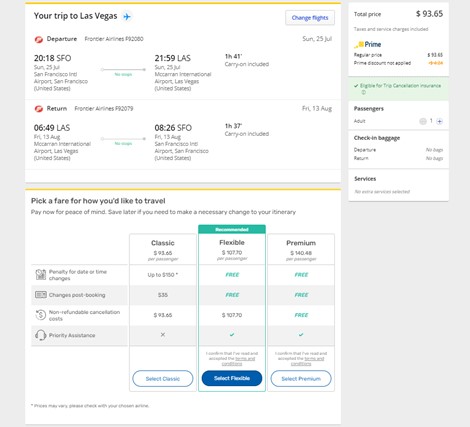This screenshot has height=427, width=470.
Task: Click info icon under Trip Cancellation insurance
Action: pos(363,92)
